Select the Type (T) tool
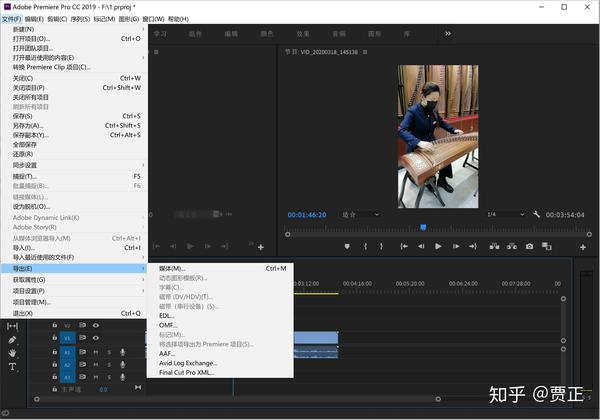 [12, 366]
